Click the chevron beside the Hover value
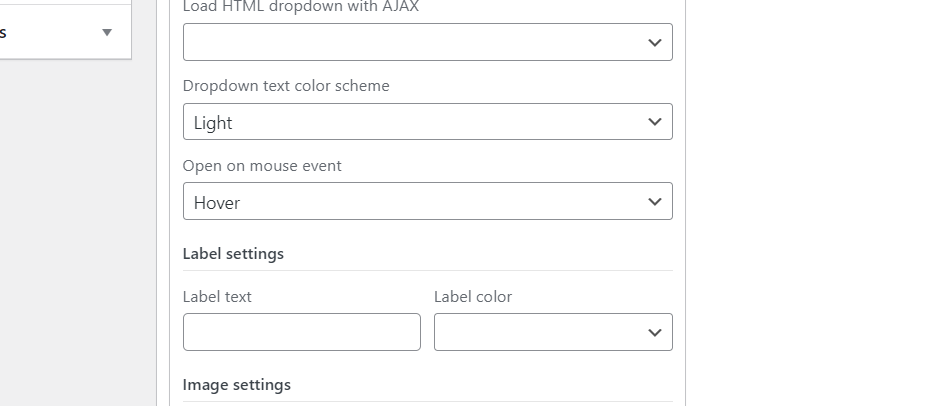 click(x=655, y=201)
